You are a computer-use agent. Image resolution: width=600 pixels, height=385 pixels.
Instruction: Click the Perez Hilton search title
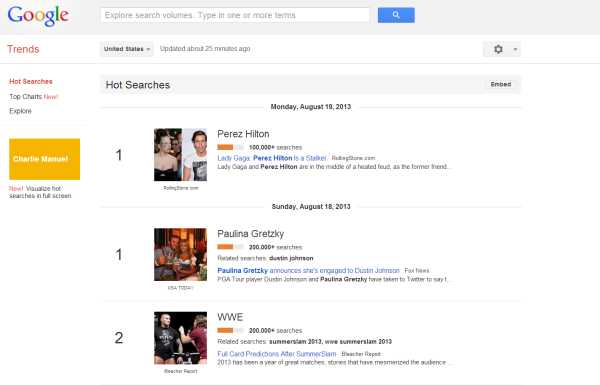(243, 134)
